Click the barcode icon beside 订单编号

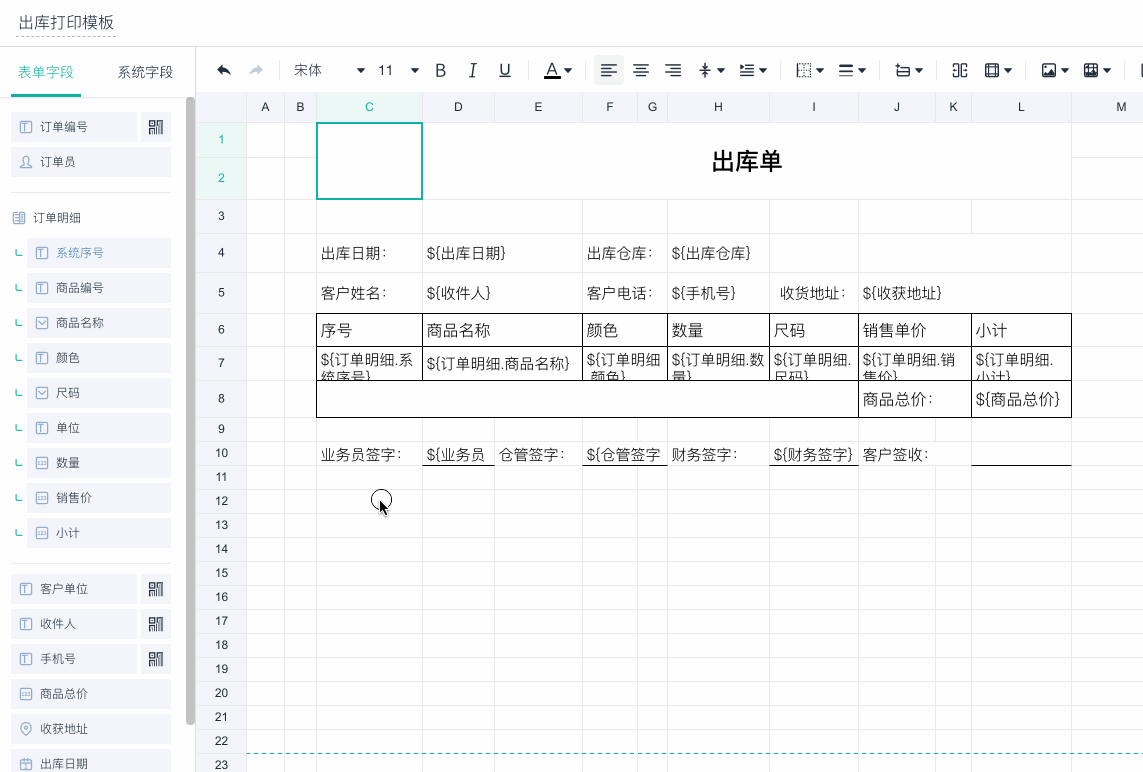[x=155, y=127]
